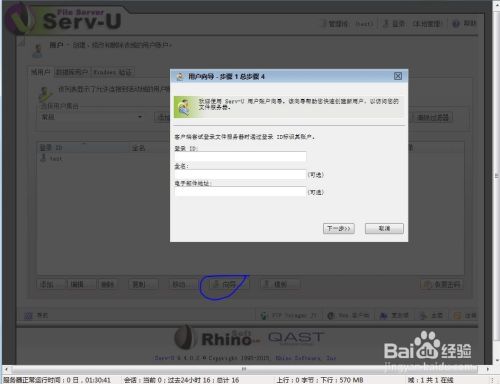Screen dimensions: 500x384
Task: Click the user icon on the test row
Action: click(43, 158)
